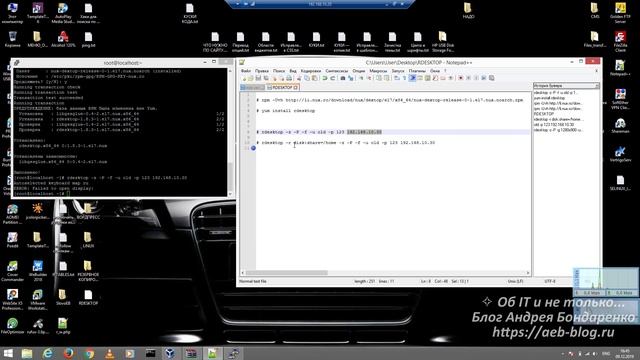Open the command prompt icon on taskbar
The image size is (640, 360).
pyautogui.click(x=151, y=353)
